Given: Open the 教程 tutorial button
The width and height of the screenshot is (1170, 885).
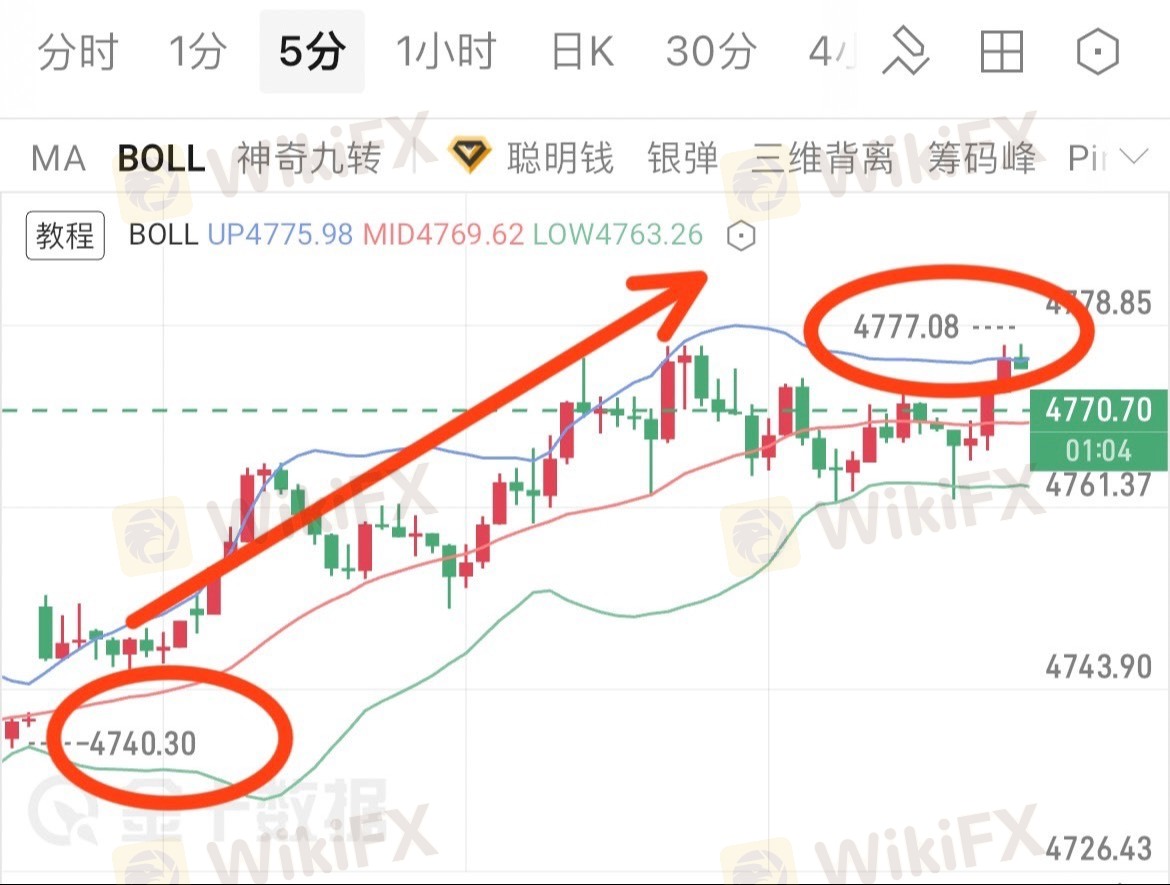Looking at the screenshot, I should click(x=65, y=236).
